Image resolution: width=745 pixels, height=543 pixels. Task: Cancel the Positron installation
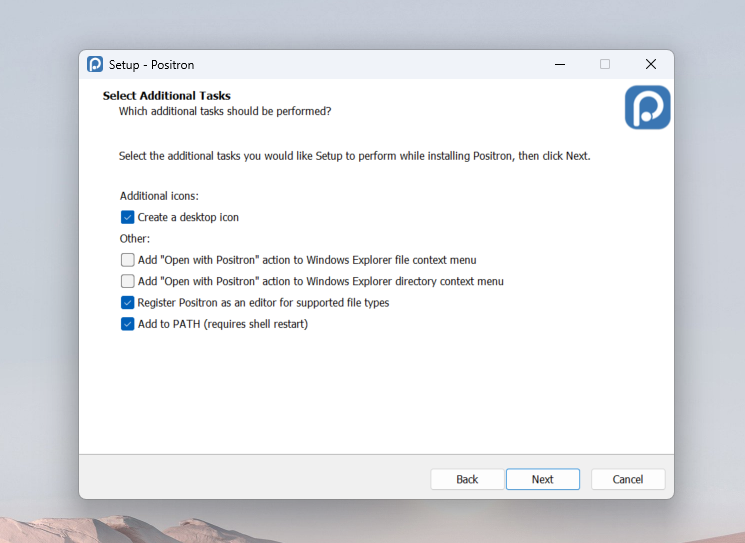tap(628, 479)
